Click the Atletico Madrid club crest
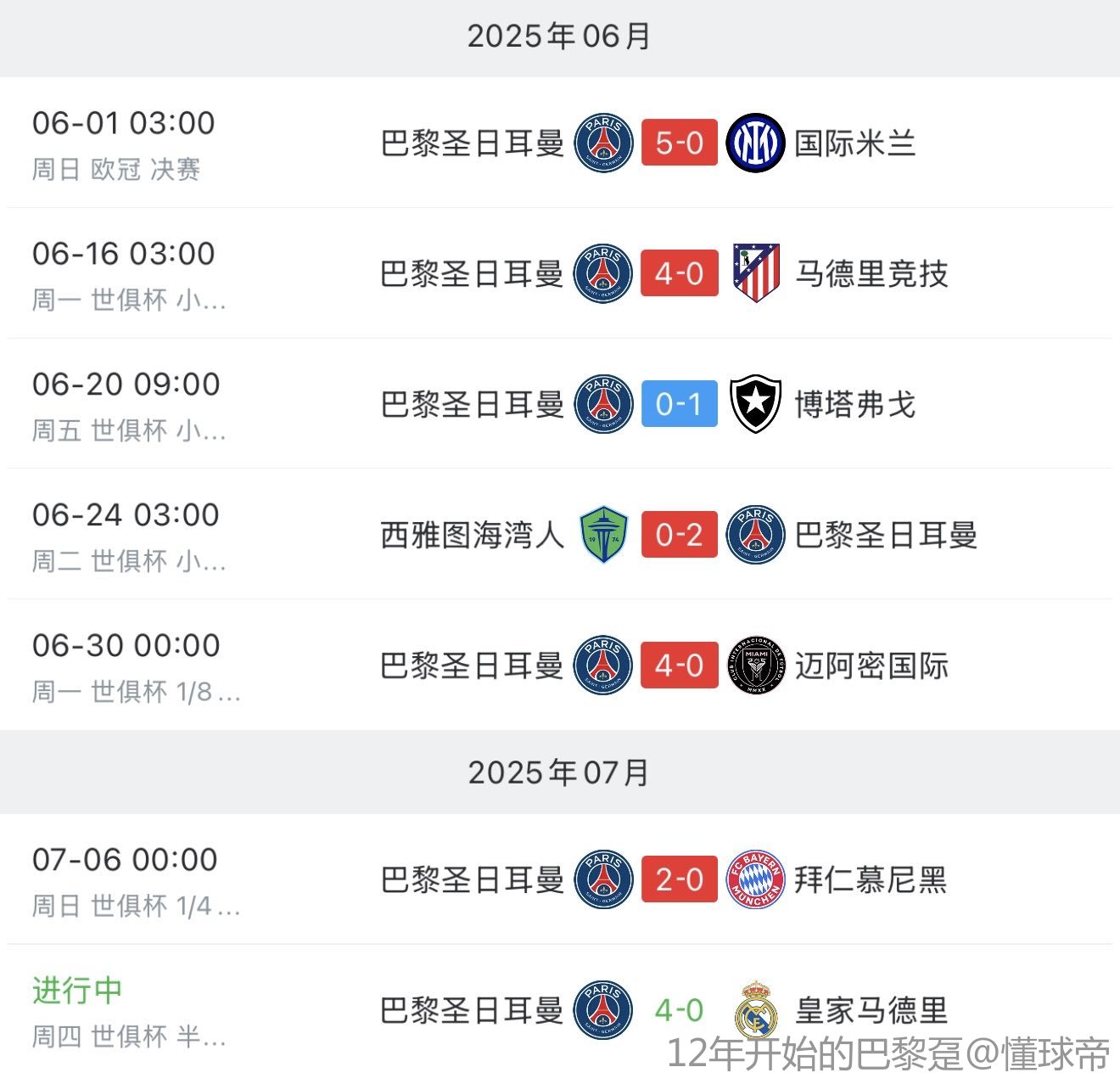The width and height of the screenshot is (1120, 1084). 755,273
